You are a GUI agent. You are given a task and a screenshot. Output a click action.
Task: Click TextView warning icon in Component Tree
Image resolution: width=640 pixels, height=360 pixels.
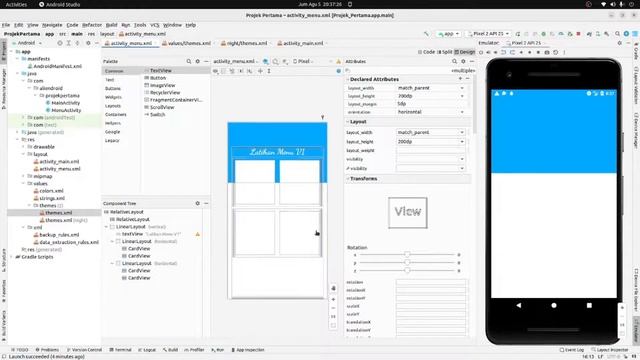[x=198, y=234]
